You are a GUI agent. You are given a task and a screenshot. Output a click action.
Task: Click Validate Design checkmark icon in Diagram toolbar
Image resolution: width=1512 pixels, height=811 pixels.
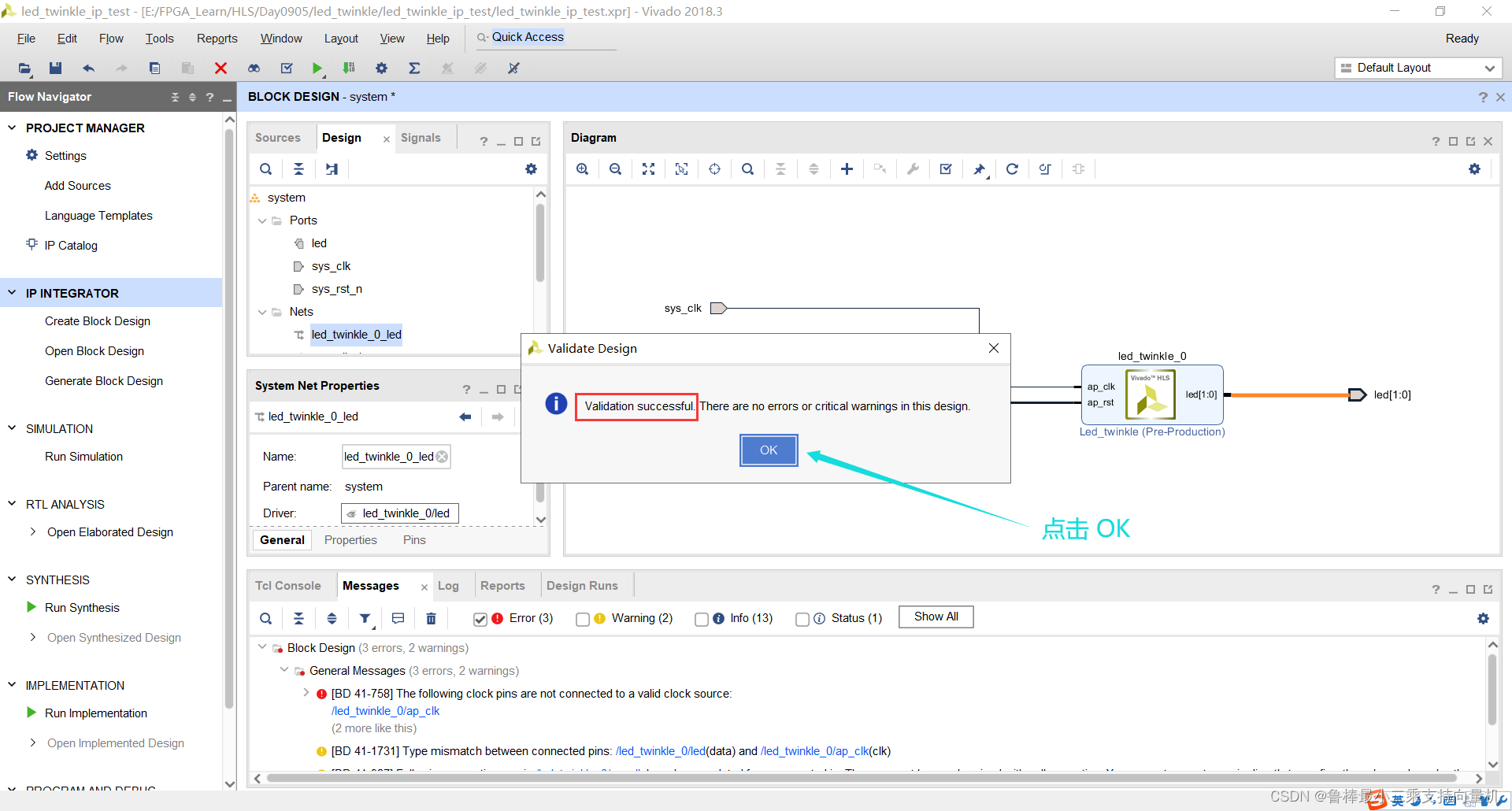pyautogui.click(x=946, y=169)
